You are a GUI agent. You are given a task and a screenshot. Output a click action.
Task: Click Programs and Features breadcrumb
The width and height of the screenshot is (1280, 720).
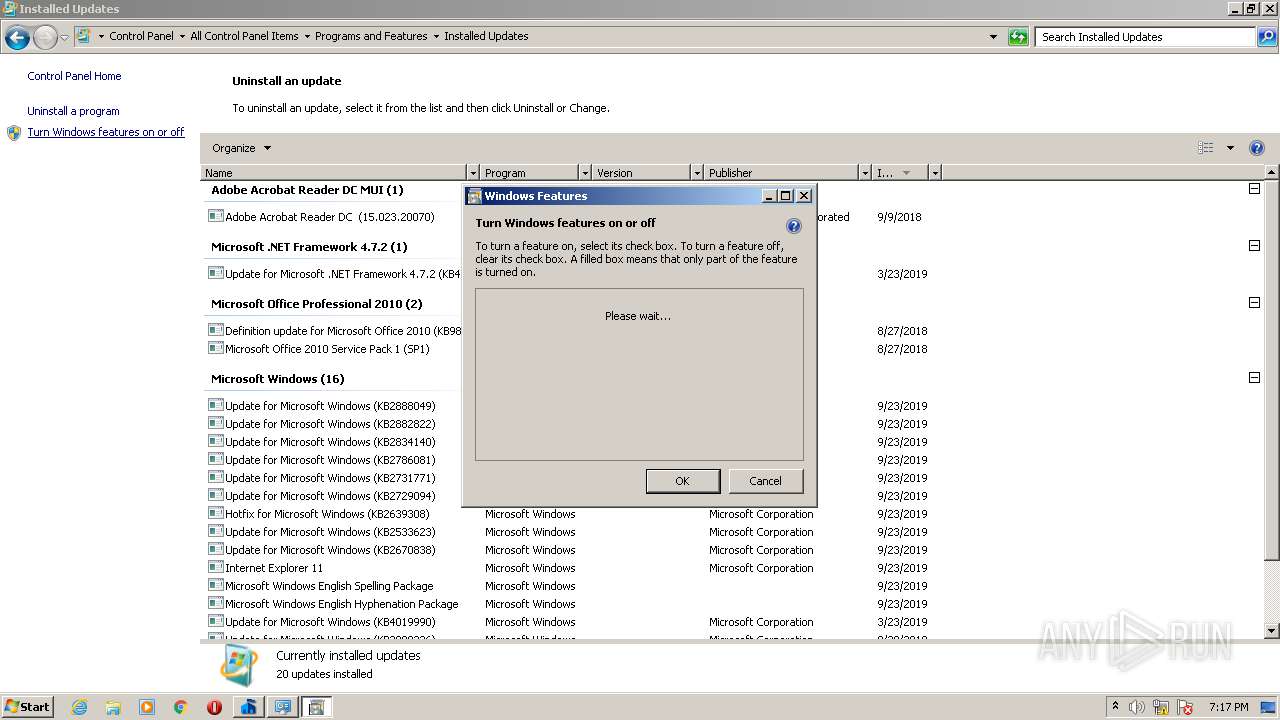pos(371,36)
